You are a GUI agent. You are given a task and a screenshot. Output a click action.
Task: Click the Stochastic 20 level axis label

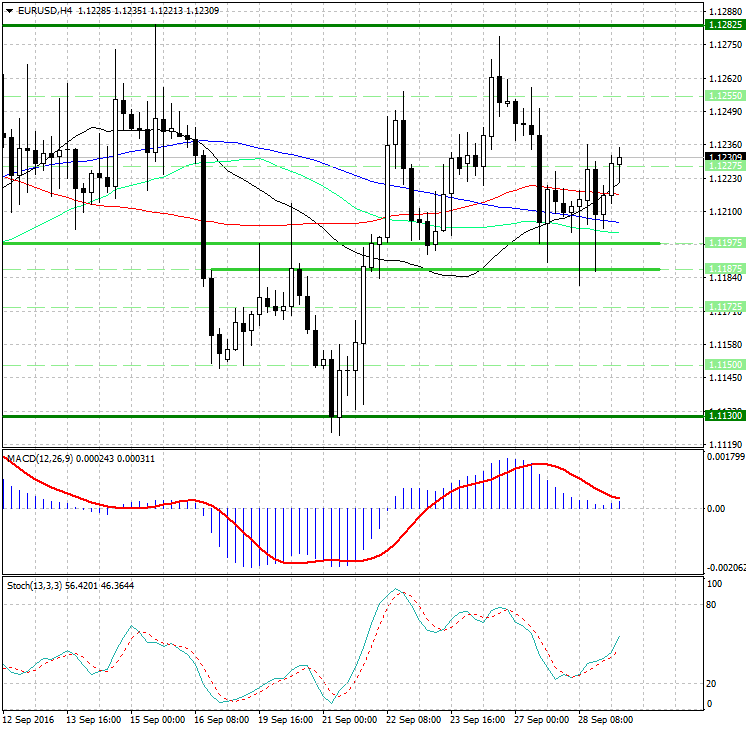(714, 683)
